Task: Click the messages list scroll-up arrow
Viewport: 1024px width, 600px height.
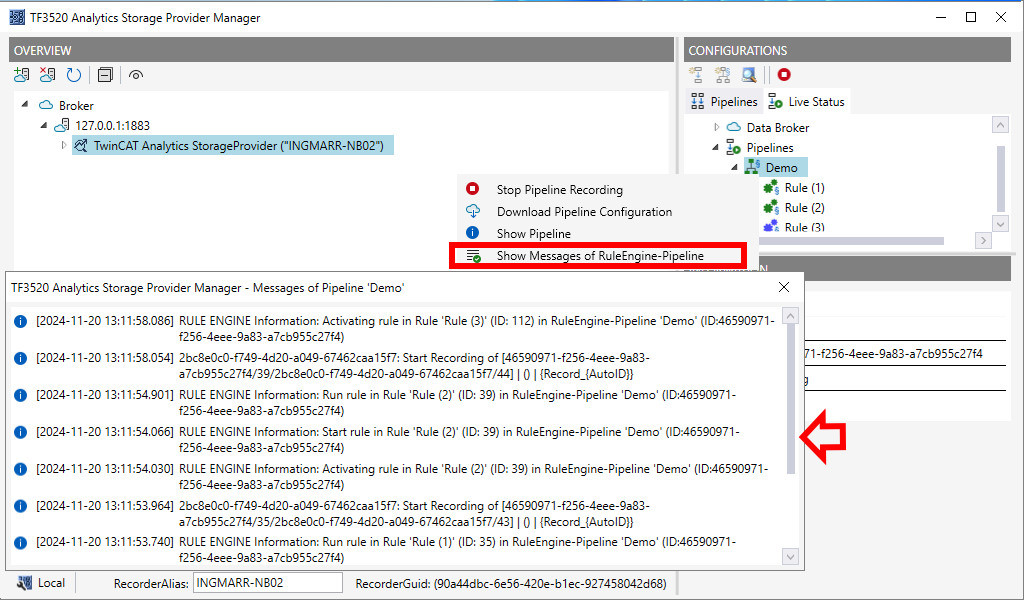Action: tap(790, 316)
